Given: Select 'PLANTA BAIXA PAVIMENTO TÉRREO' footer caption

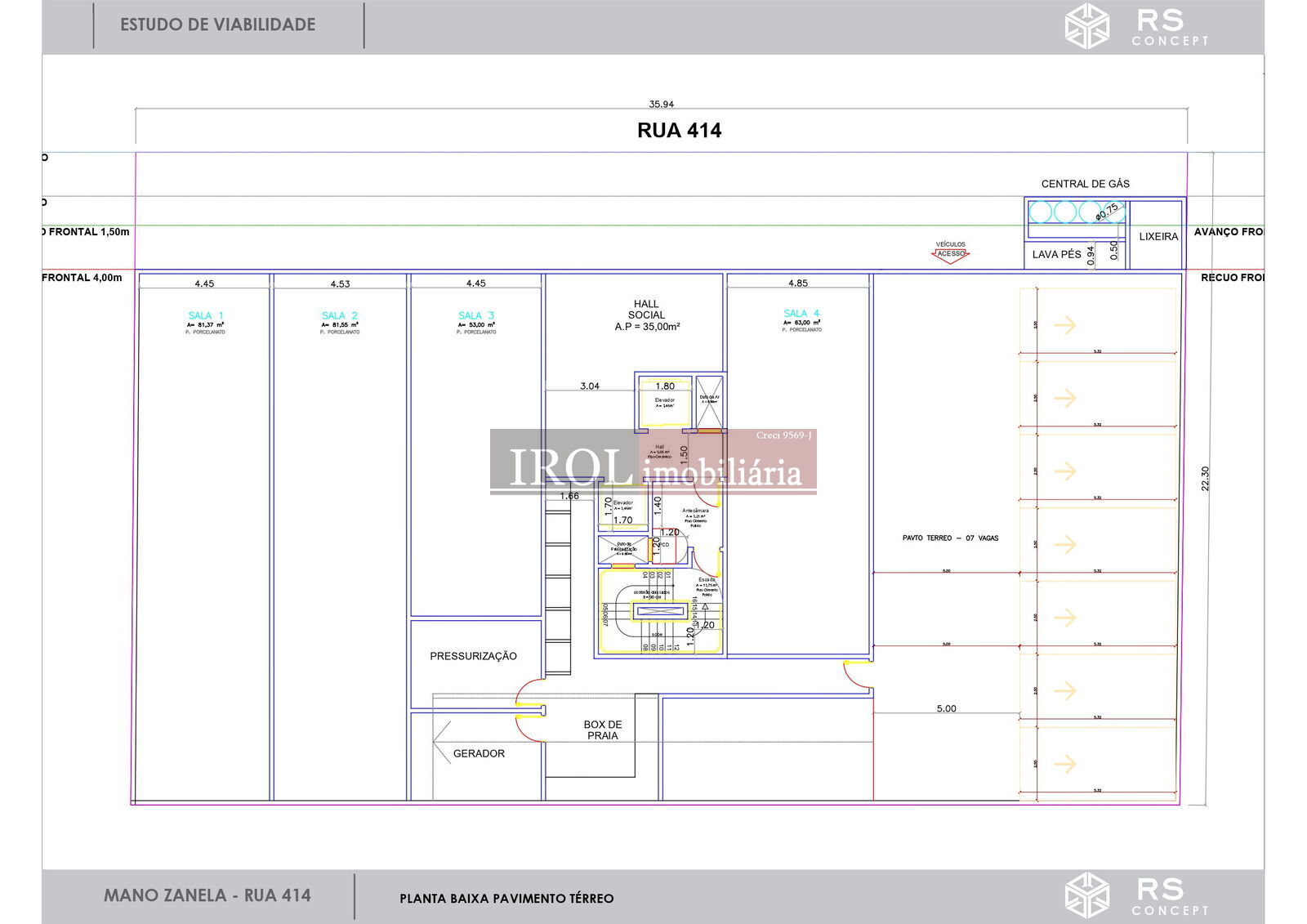Looking at the screenshot, I should coord(506,899).
